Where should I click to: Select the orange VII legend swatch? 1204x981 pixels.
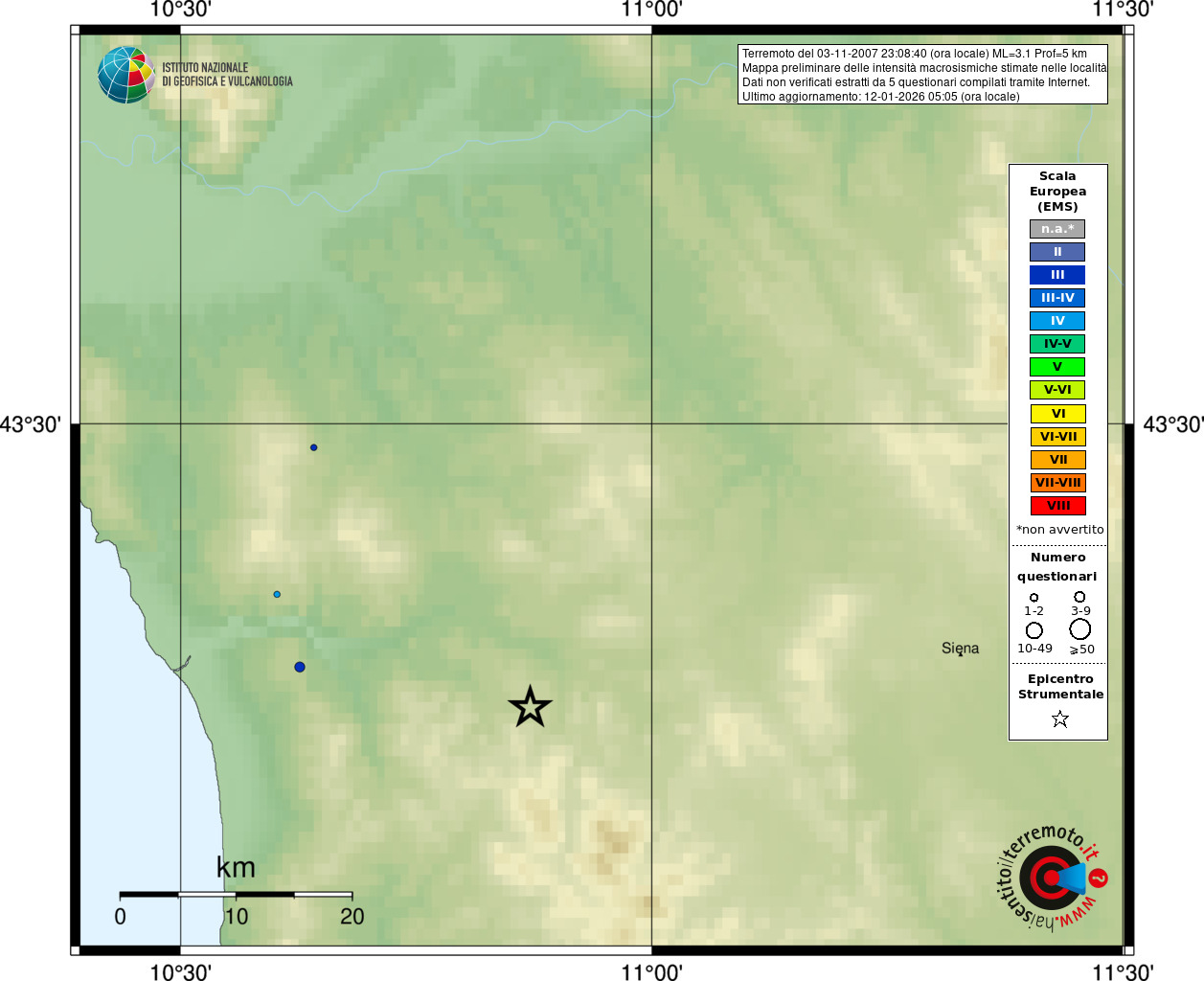(1057, 460)
